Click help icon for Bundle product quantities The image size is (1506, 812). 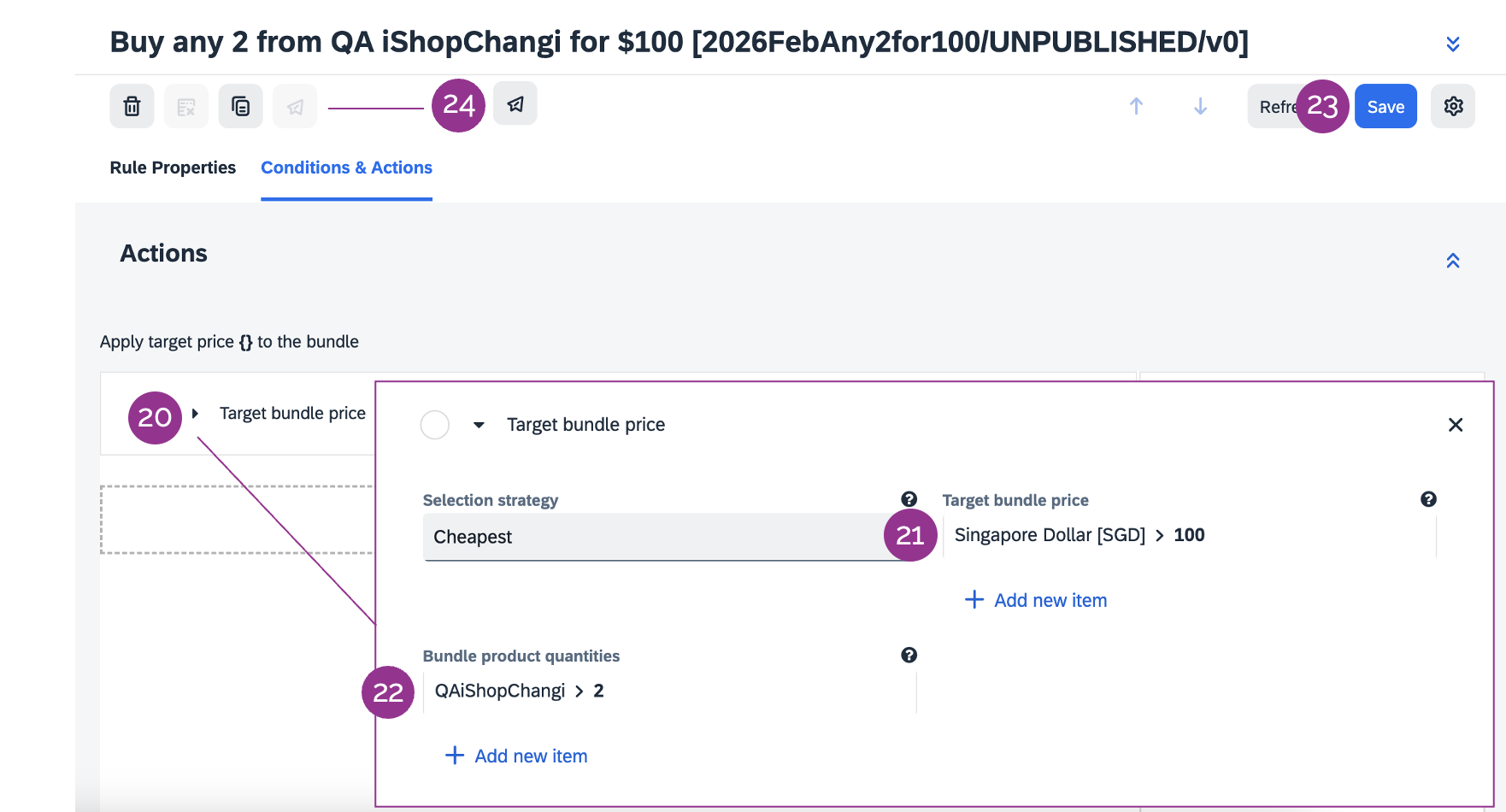[909, 655]
